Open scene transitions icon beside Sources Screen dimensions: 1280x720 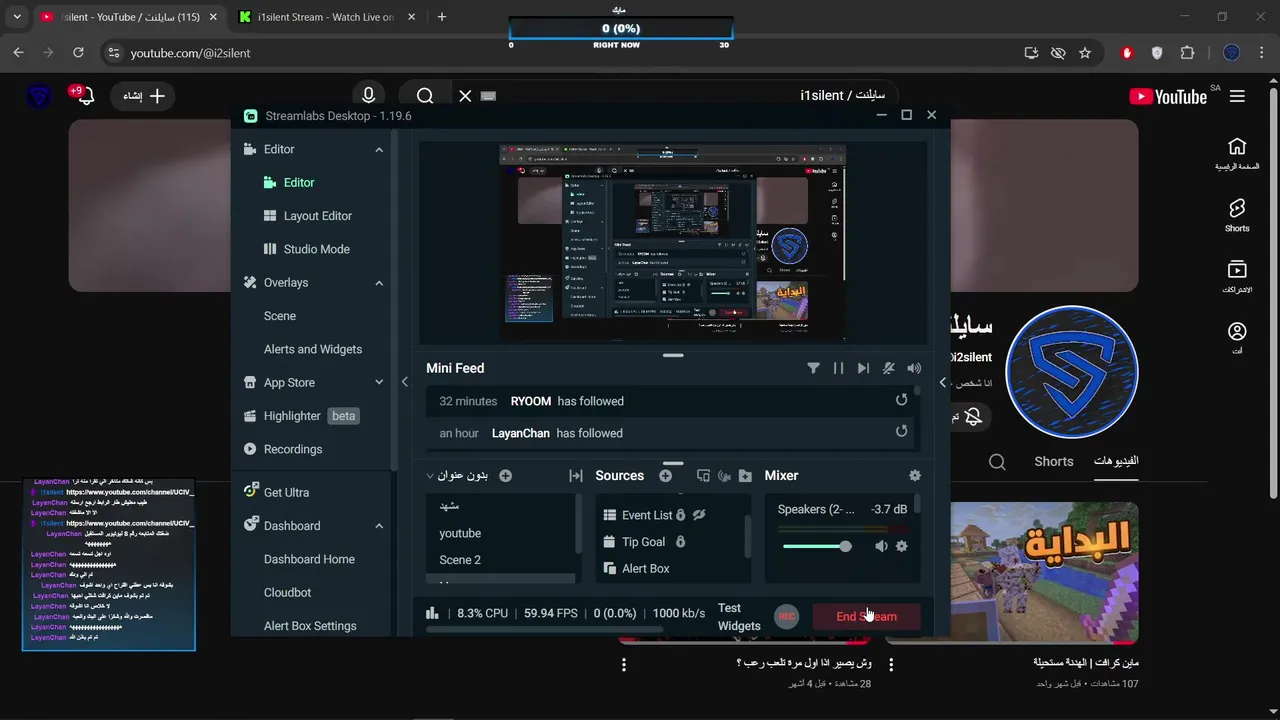[x=576, y=476]
